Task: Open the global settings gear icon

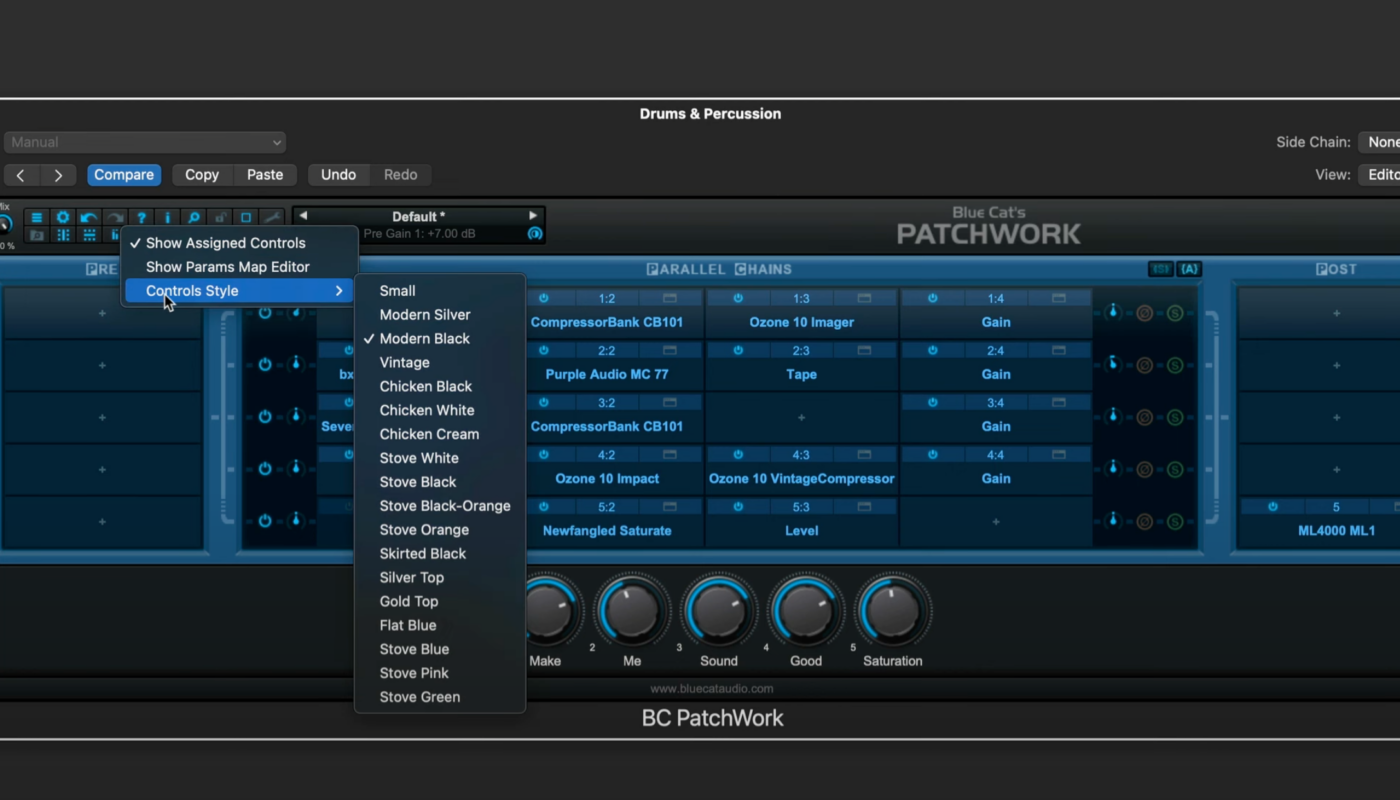Action: (63, 217)
